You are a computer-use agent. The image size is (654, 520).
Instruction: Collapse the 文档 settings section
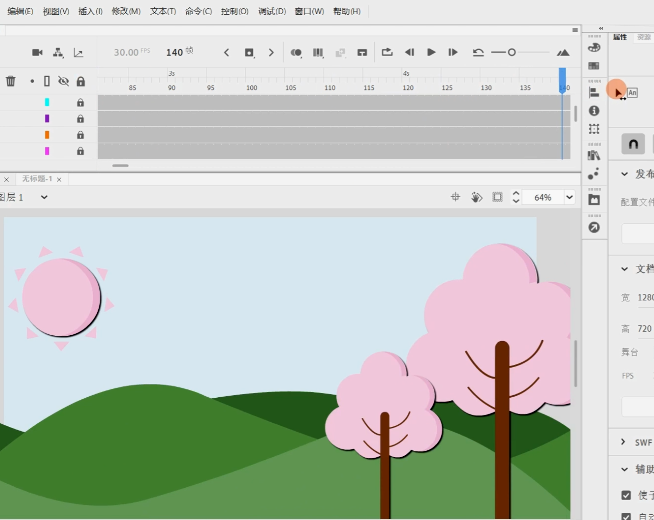tap(624, 269)
